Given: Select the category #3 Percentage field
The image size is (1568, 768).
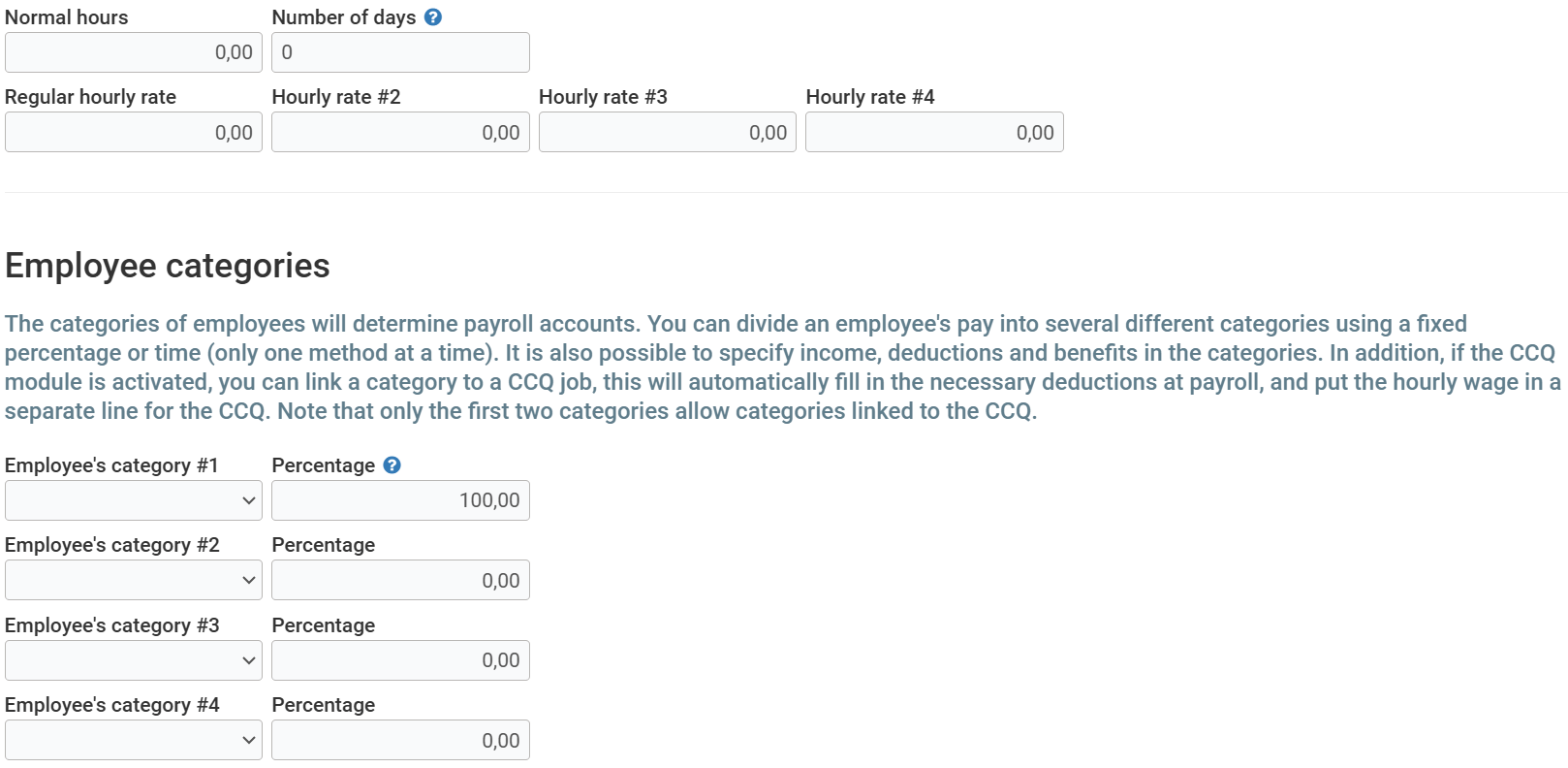Looking at the screenshot, I should pyautogui.click(x=400, y=660).
